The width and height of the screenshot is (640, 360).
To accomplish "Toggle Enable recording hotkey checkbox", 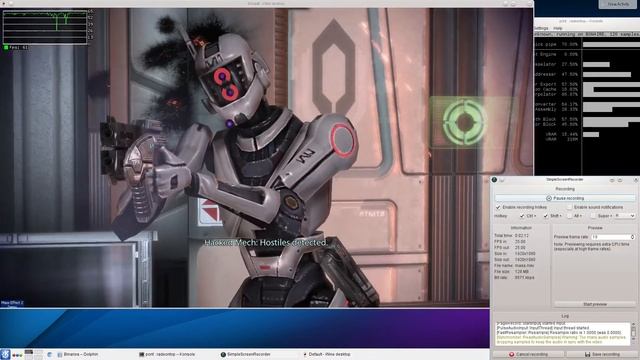I will point(498,207).
